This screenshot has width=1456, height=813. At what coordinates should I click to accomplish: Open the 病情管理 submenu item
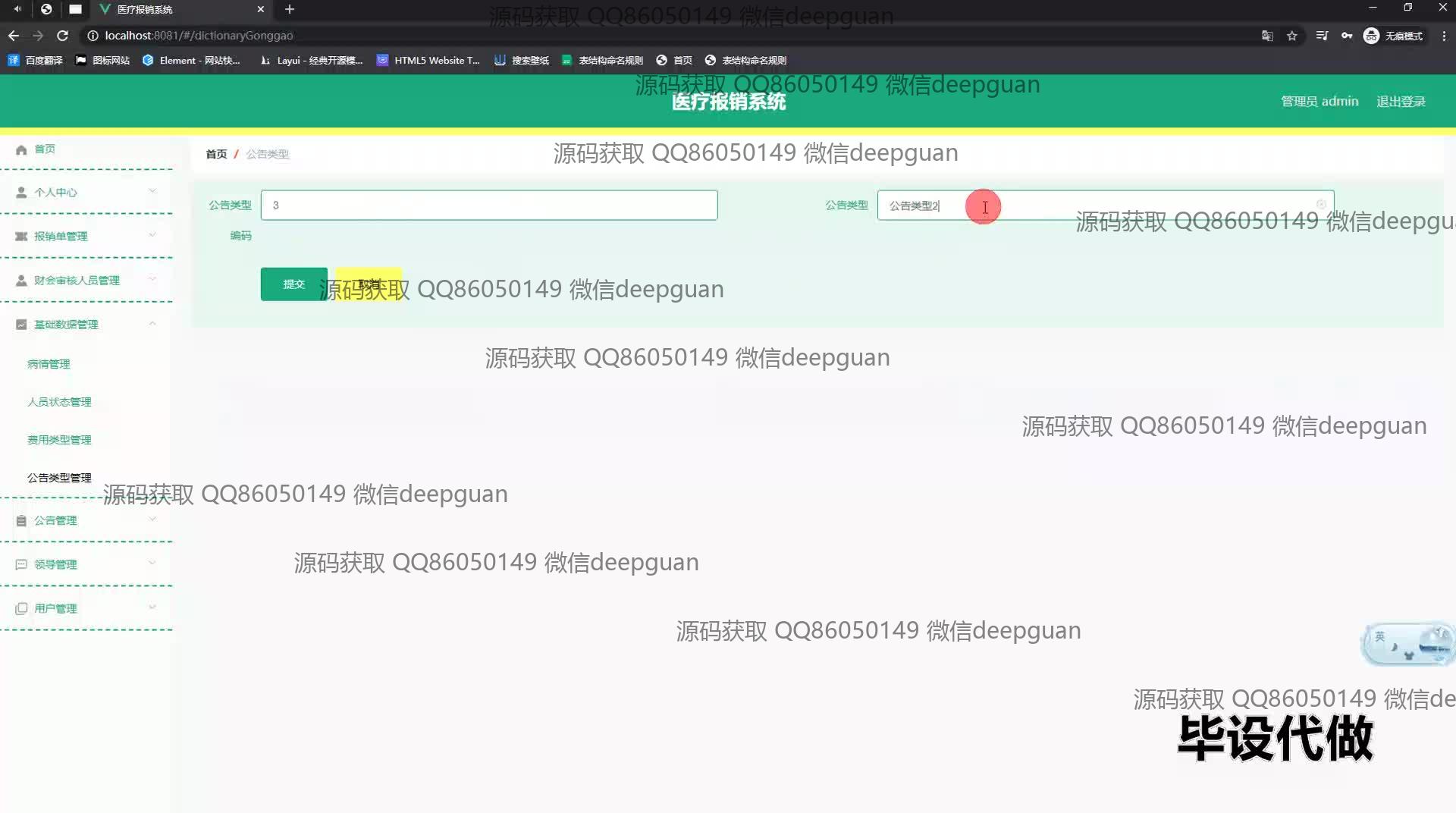tap(49, 364)
